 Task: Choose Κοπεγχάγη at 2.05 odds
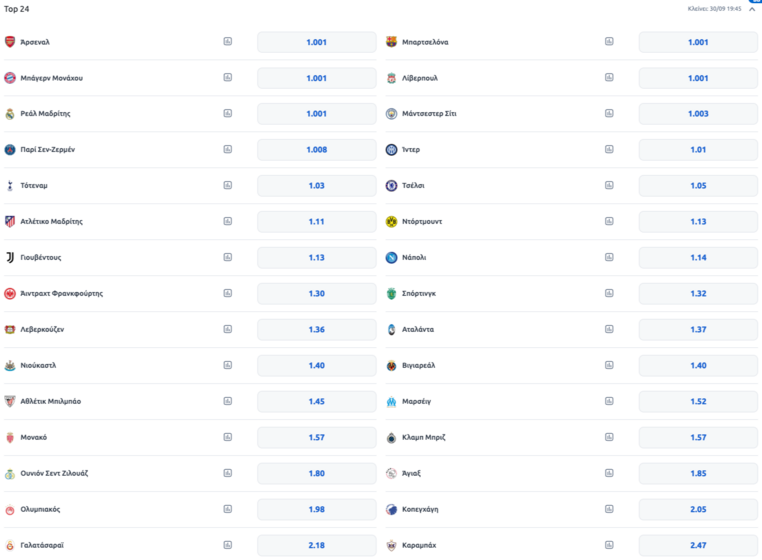[x=698, y=509]
